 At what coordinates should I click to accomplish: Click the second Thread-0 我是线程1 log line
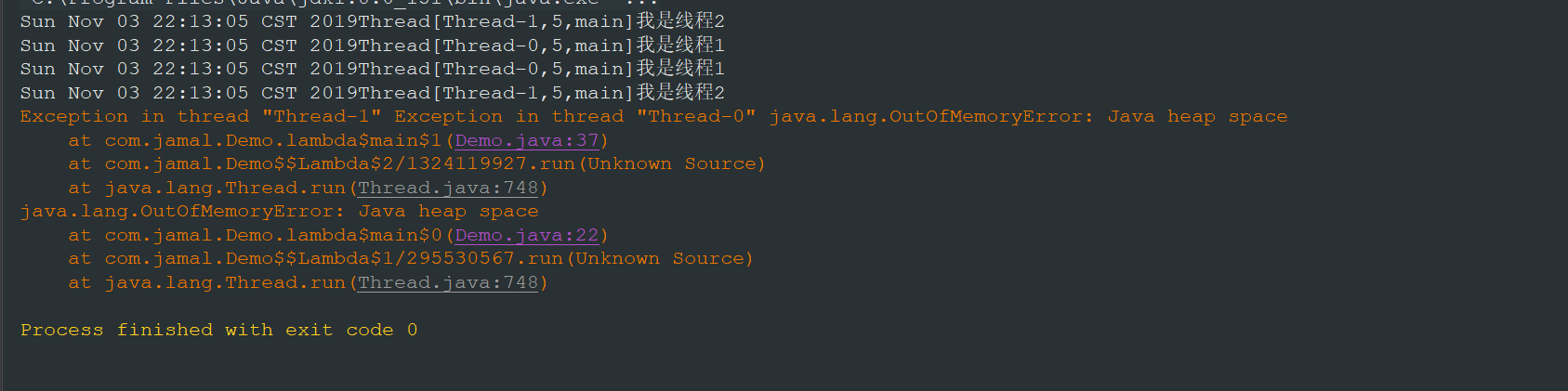(x=372, y=69)
